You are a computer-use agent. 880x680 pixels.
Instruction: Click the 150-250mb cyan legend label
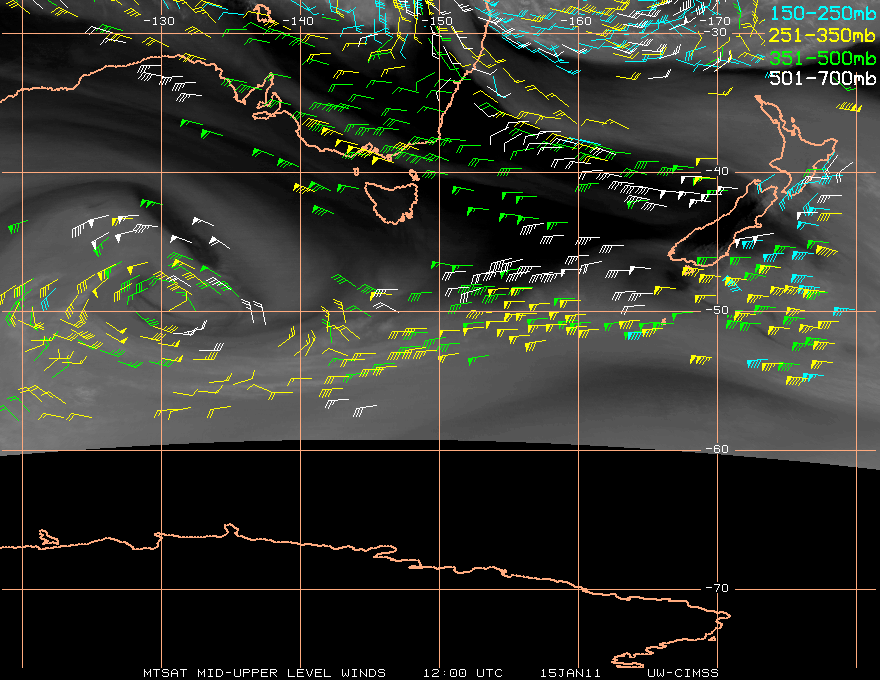pyautogui.click(x=822, y=13)
